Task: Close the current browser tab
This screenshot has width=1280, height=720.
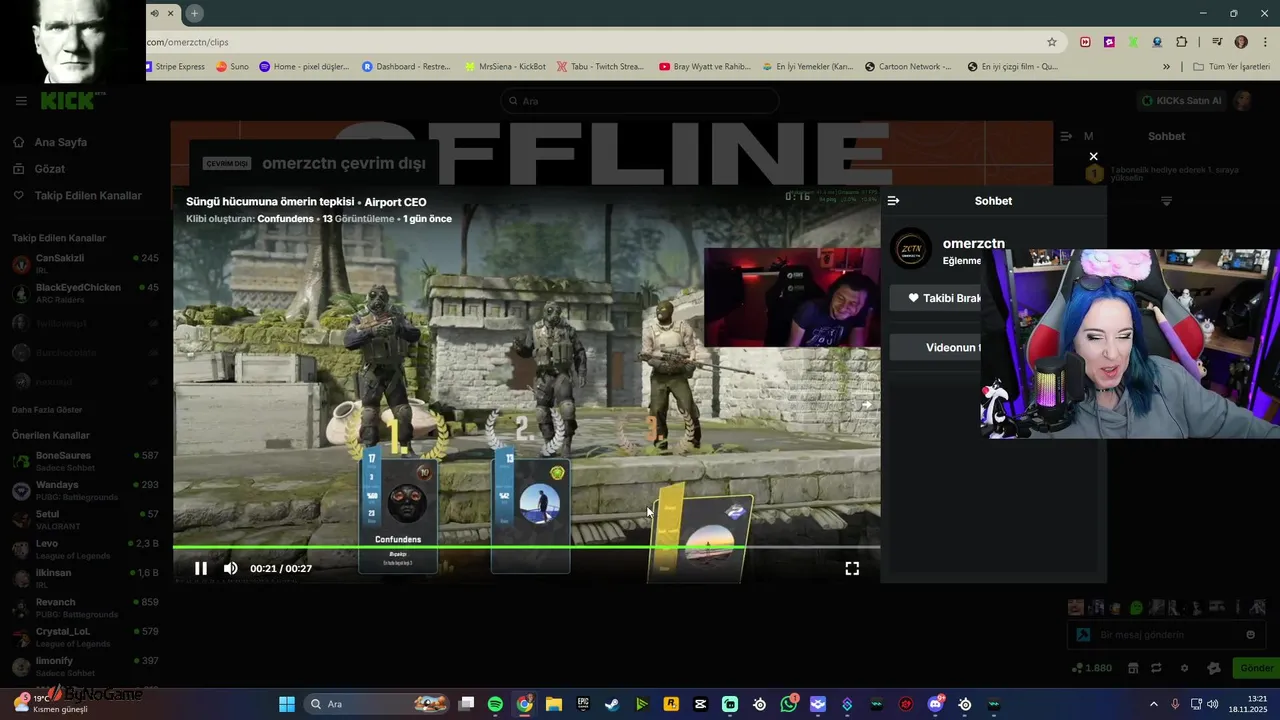Action: click(171, 13)
